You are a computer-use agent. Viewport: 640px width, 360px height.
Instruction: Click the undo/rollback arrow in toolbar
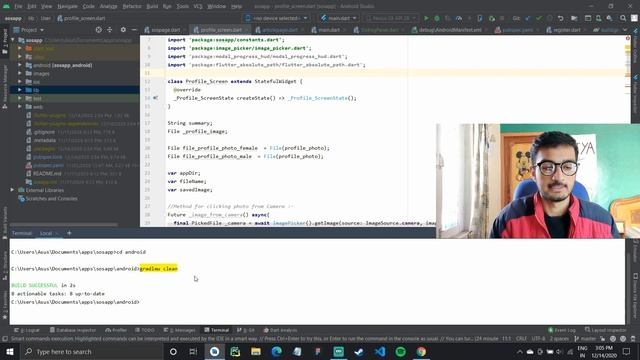[560, 18]
